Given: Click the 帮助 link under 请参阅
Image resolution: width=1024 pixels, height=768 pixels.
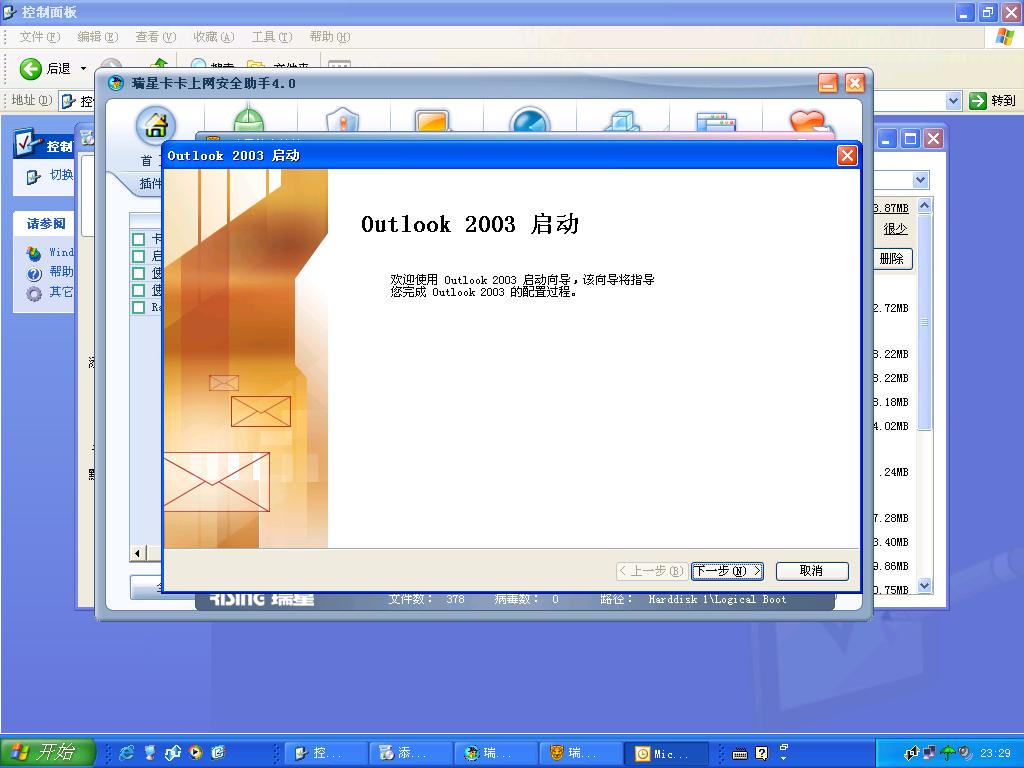Looking at the screenshot, I should point(61,272).
